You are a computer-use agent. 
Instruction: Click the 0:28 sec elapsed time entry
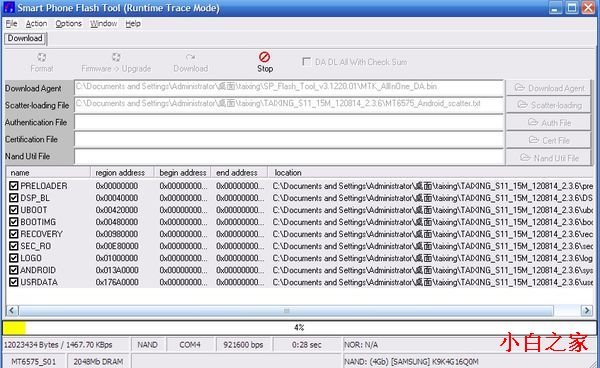[x=307, y=345]
